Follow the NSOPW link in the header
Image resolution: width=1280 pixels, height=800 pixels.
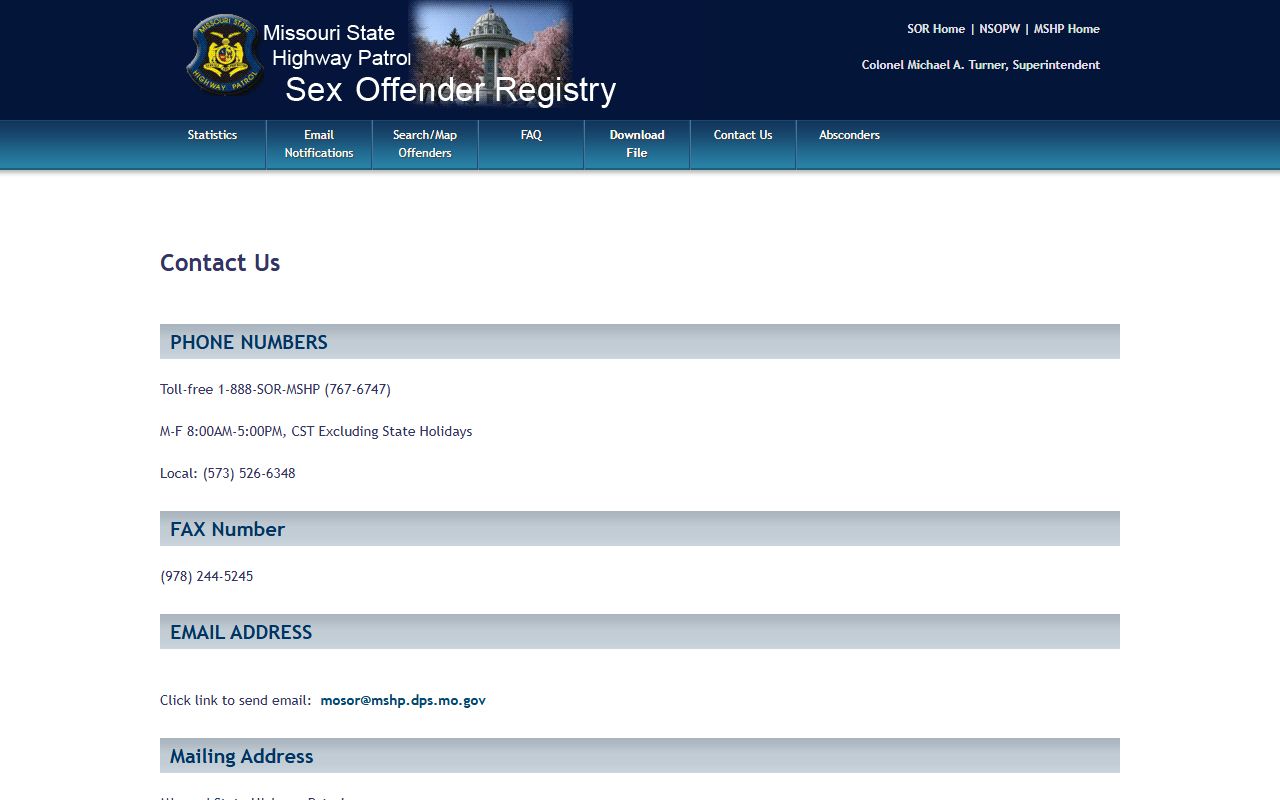tap(1000, 29)
